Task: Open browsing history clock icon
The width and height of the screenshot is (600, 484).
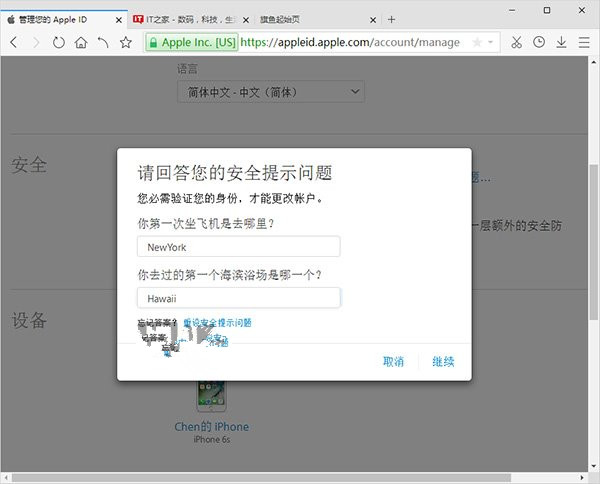Action: [539, 42]
